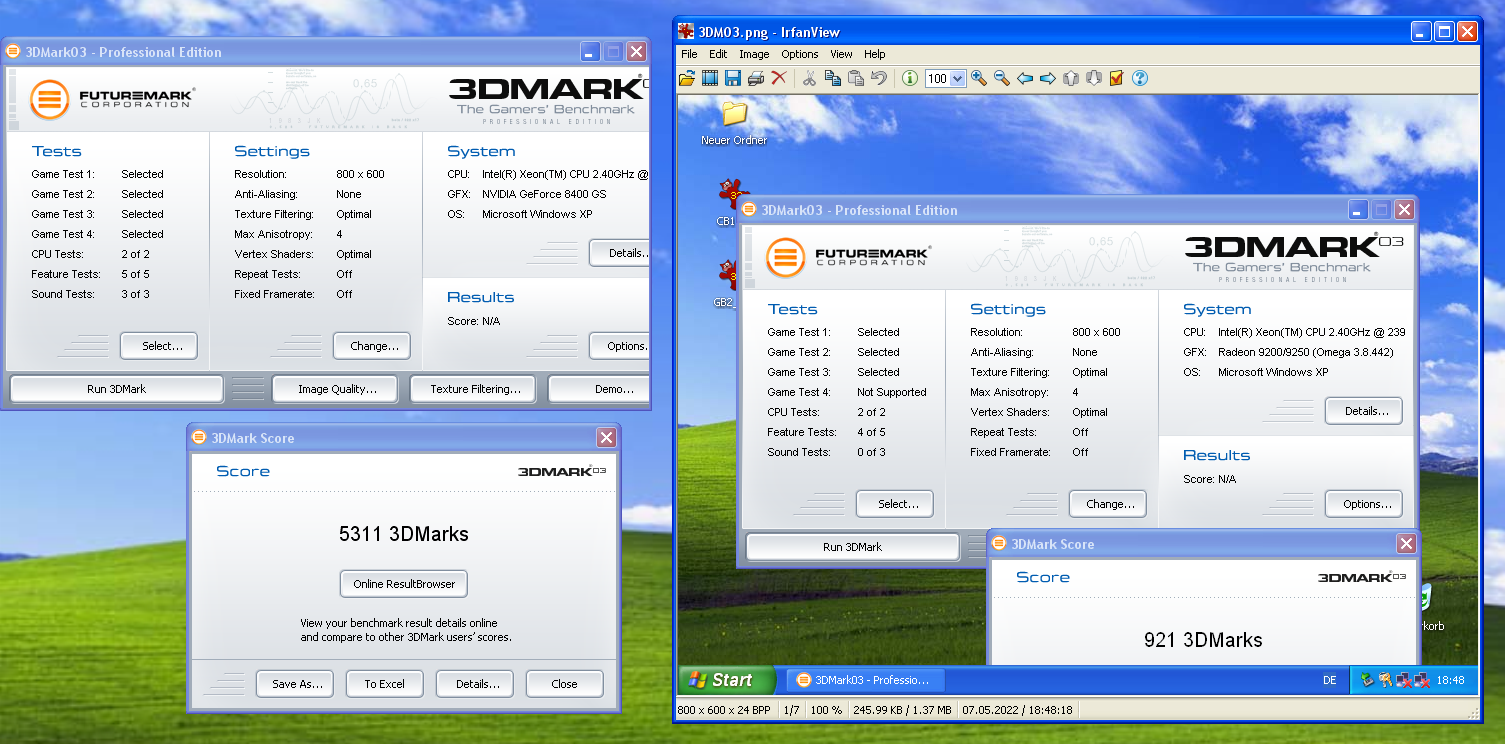Click the Futuremark orange logo in left 3DMark03 window
1505x744 pixels.
coord(49,99)
